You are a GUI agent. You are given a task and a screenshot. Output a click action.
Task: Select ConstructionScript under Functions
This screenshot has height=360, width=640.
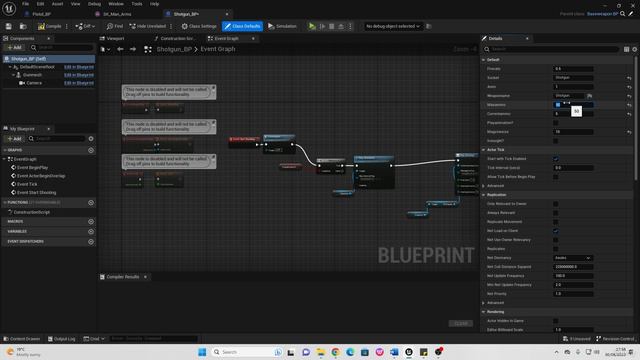31,212
